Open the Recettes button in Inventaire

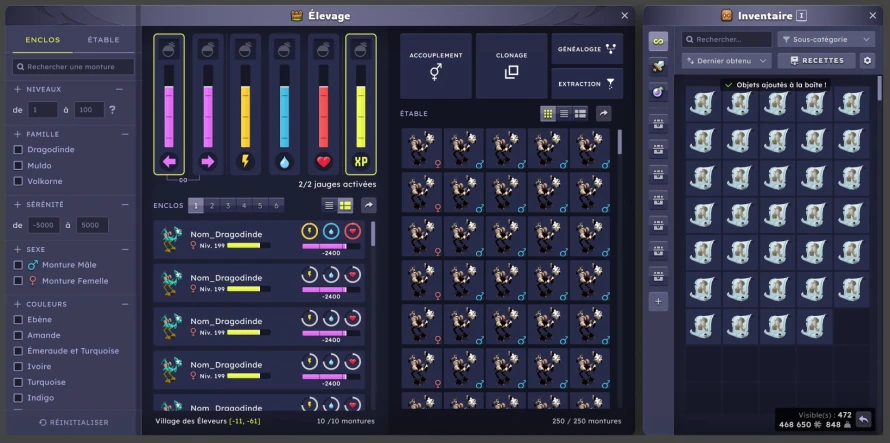817,61
